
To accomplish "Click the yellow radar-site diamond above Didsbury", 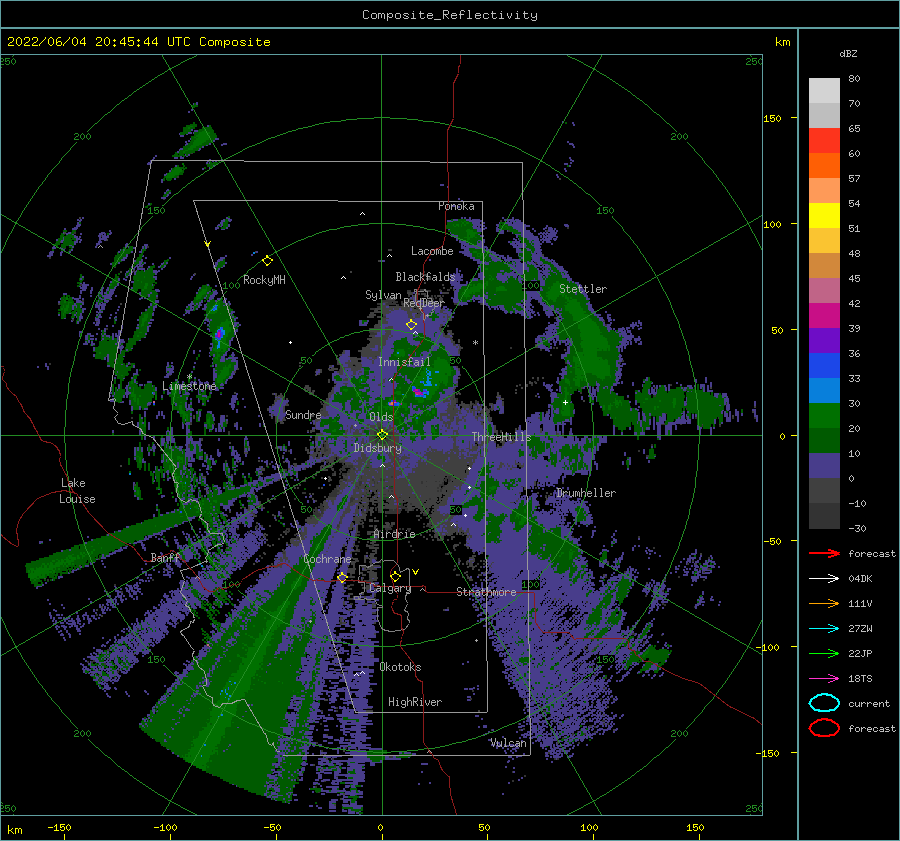I will (382, 435).
